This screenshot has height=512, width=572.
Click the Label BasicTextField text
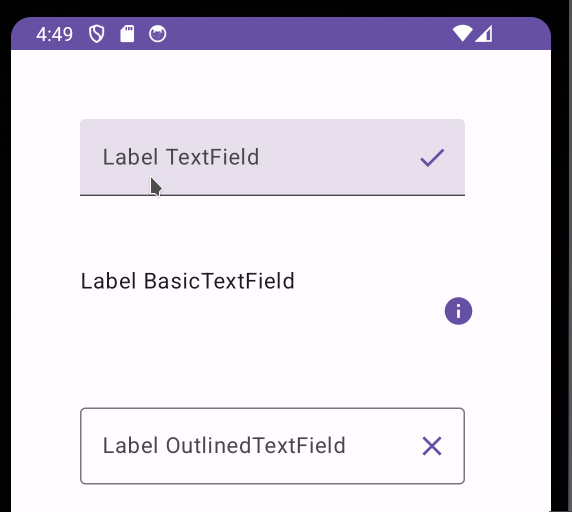(x=188, y=281)
